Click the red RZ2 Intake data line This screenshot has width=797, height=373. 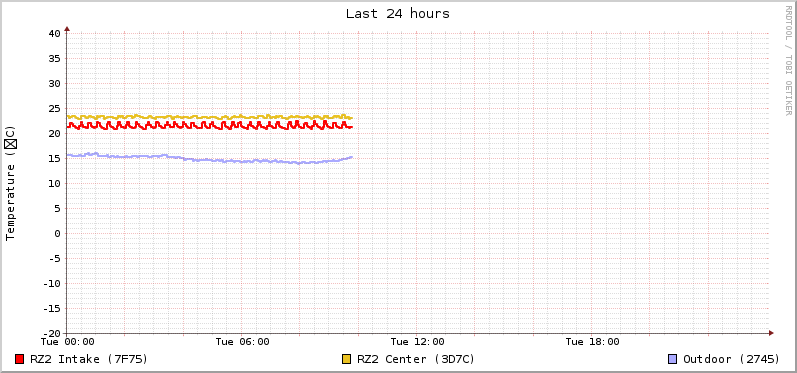pos(209,125)
